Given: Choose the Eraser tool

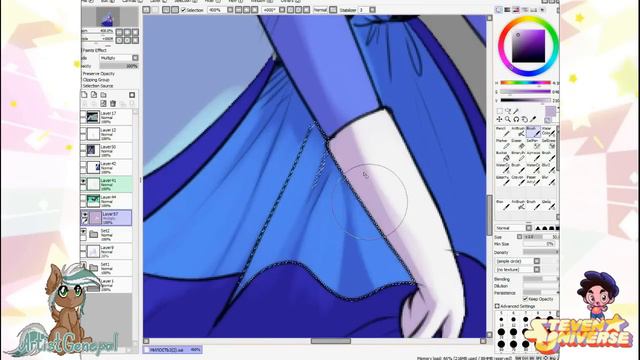Looking at the screenshot, I should 518,144.
